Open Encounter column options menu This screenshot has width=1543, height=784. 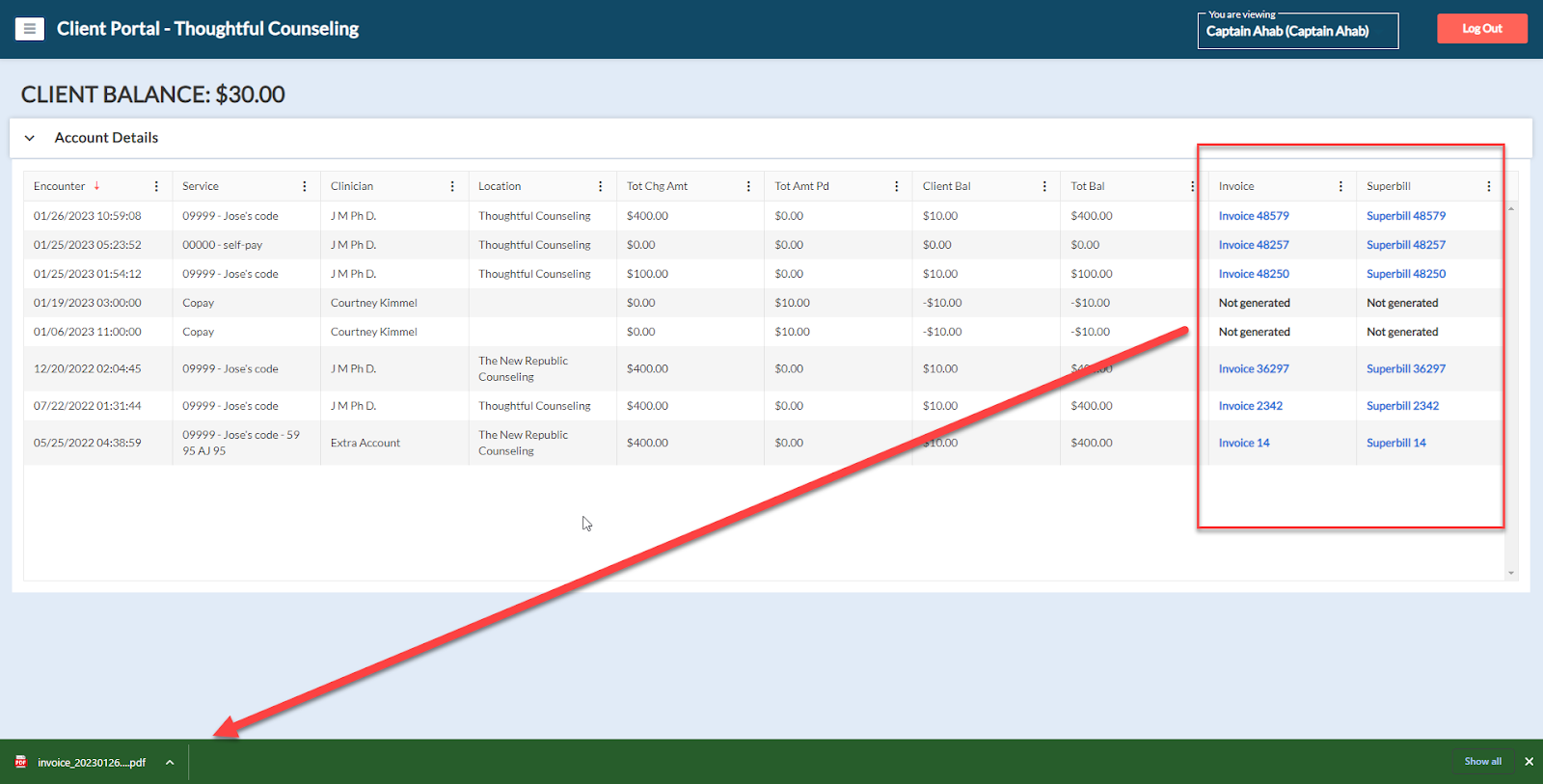point(156,186)
